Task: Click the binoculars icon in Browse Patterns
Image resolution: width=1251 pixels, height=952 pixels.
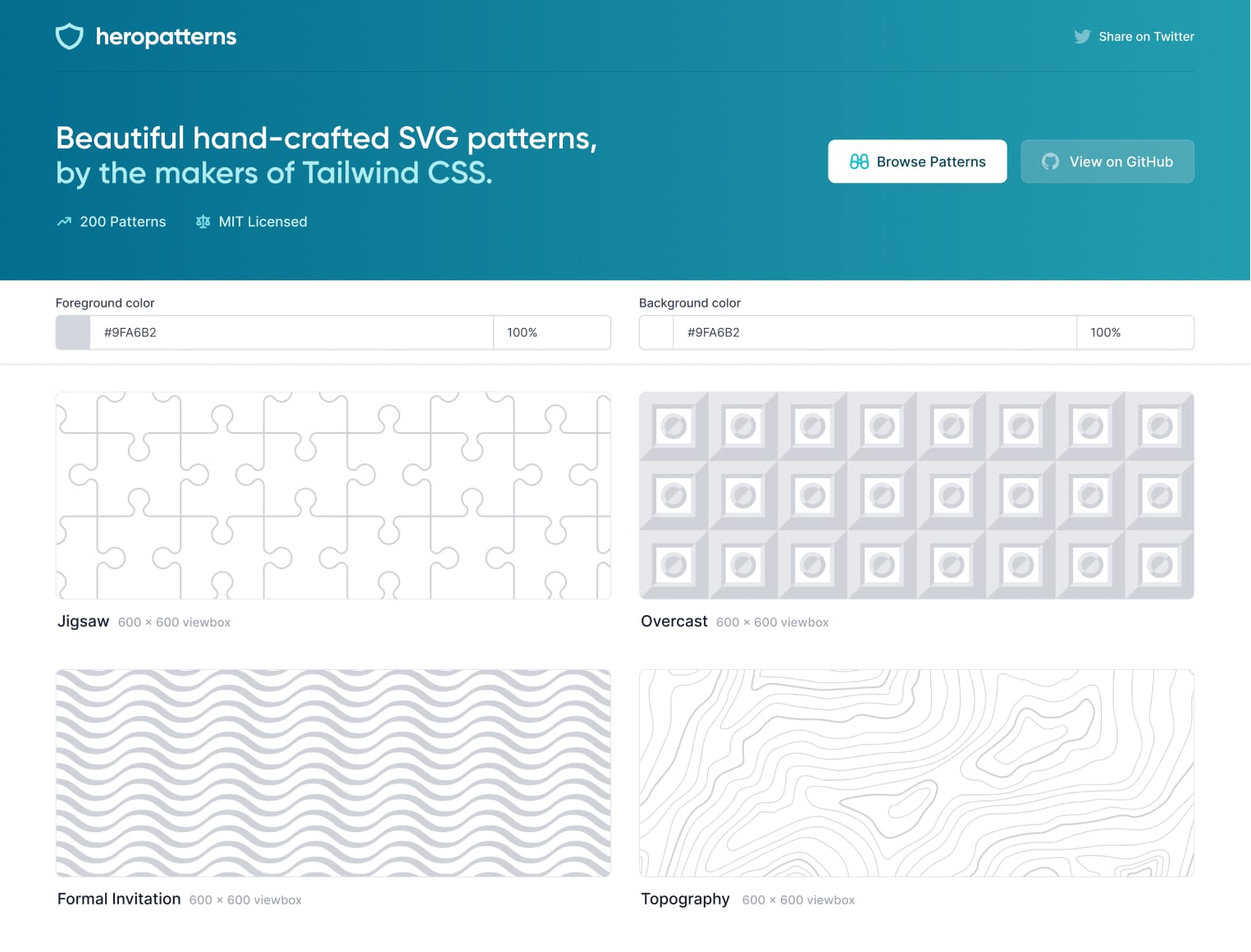Action: click(859, 162)
